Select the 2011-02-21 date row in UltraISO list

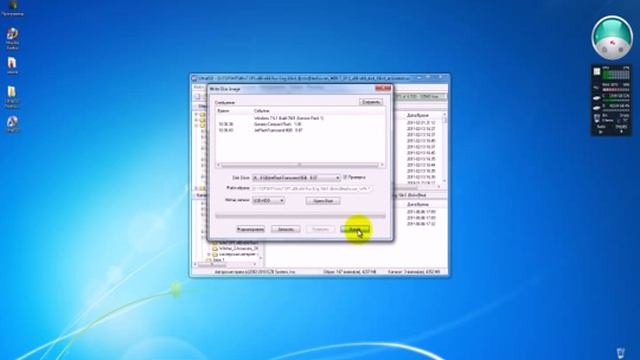coord(421,122)
